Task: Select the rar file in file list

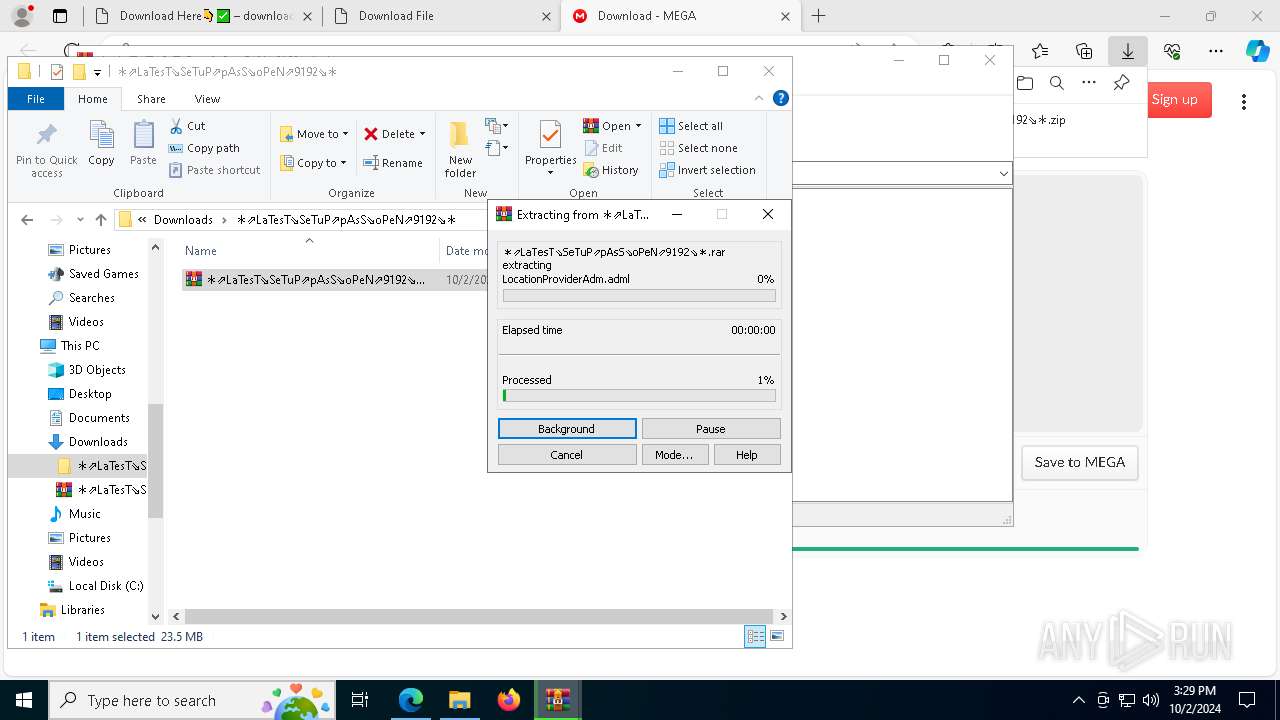Action: (316, 279)
